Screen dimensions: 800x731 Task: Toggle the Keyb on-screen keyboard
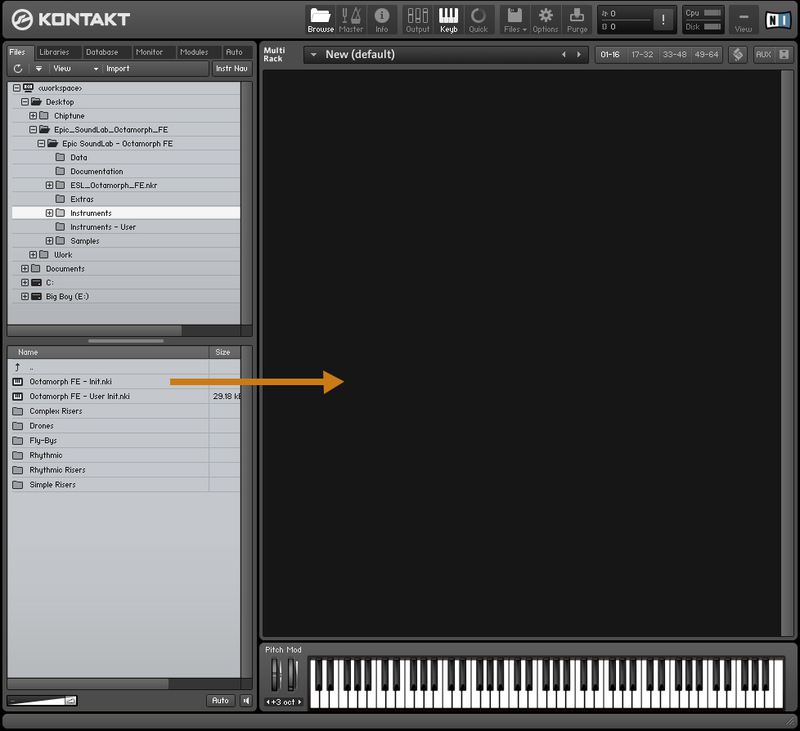[448, 19]
